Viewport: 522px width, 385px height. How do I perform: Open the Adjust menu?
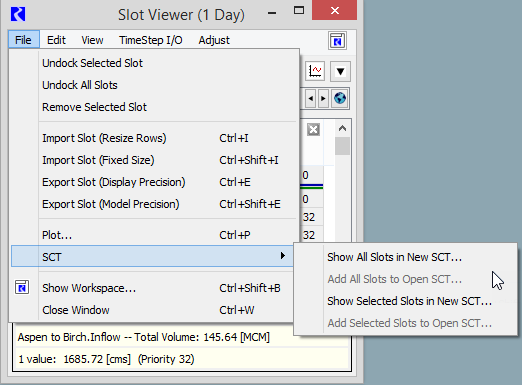pos(214,40)
